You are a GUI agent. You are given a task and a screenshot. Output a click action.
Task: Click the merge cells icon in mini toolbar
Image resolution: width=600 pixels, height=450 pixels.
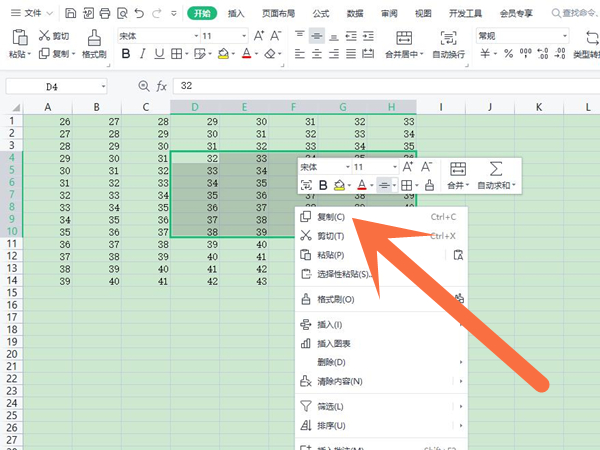click(x=458, y=169)
